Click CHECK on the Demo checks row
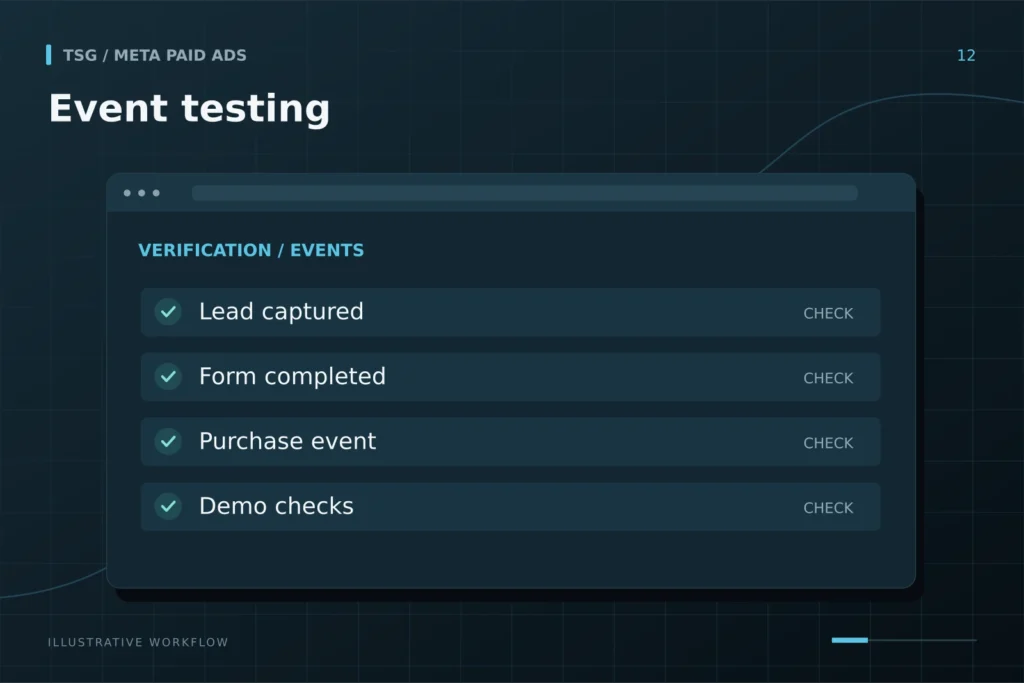 [828, 507]
